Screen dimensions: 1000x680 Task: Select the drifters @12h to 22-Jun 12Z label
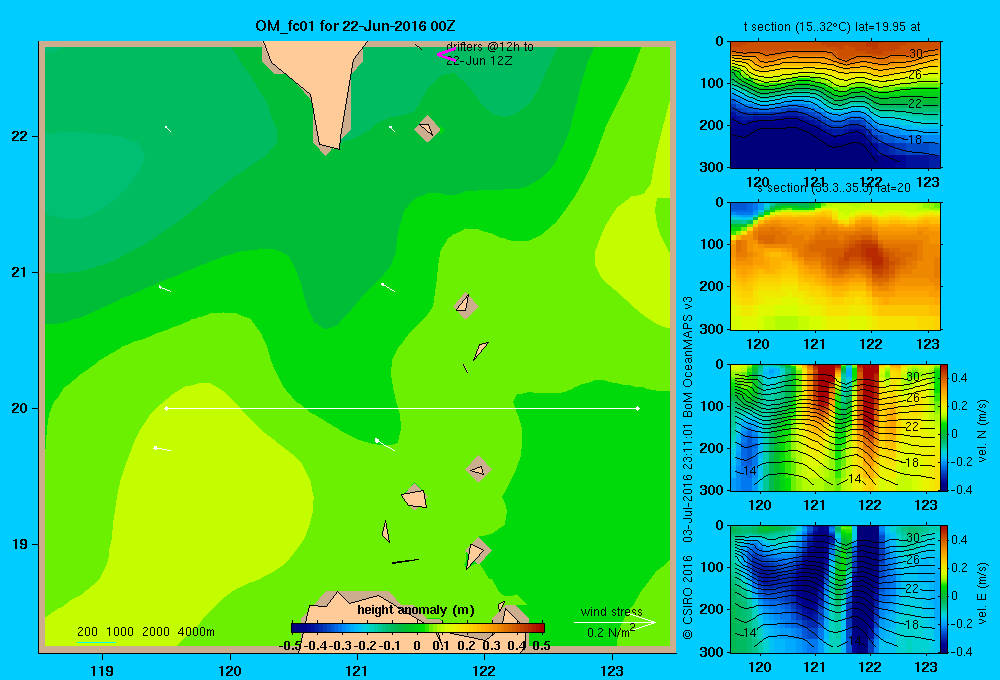(x=490, y=54)
